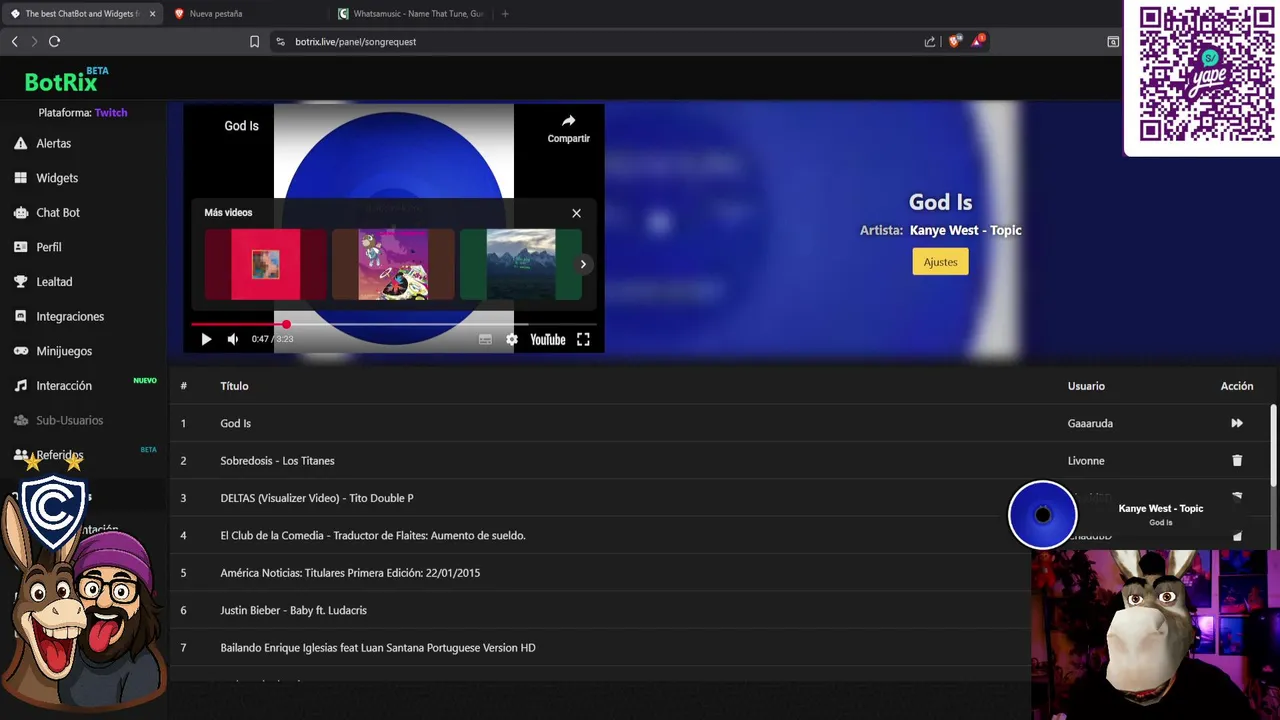
Task: Select row Sobredosis - Los Titanes
Action: [x=720, y=460]
